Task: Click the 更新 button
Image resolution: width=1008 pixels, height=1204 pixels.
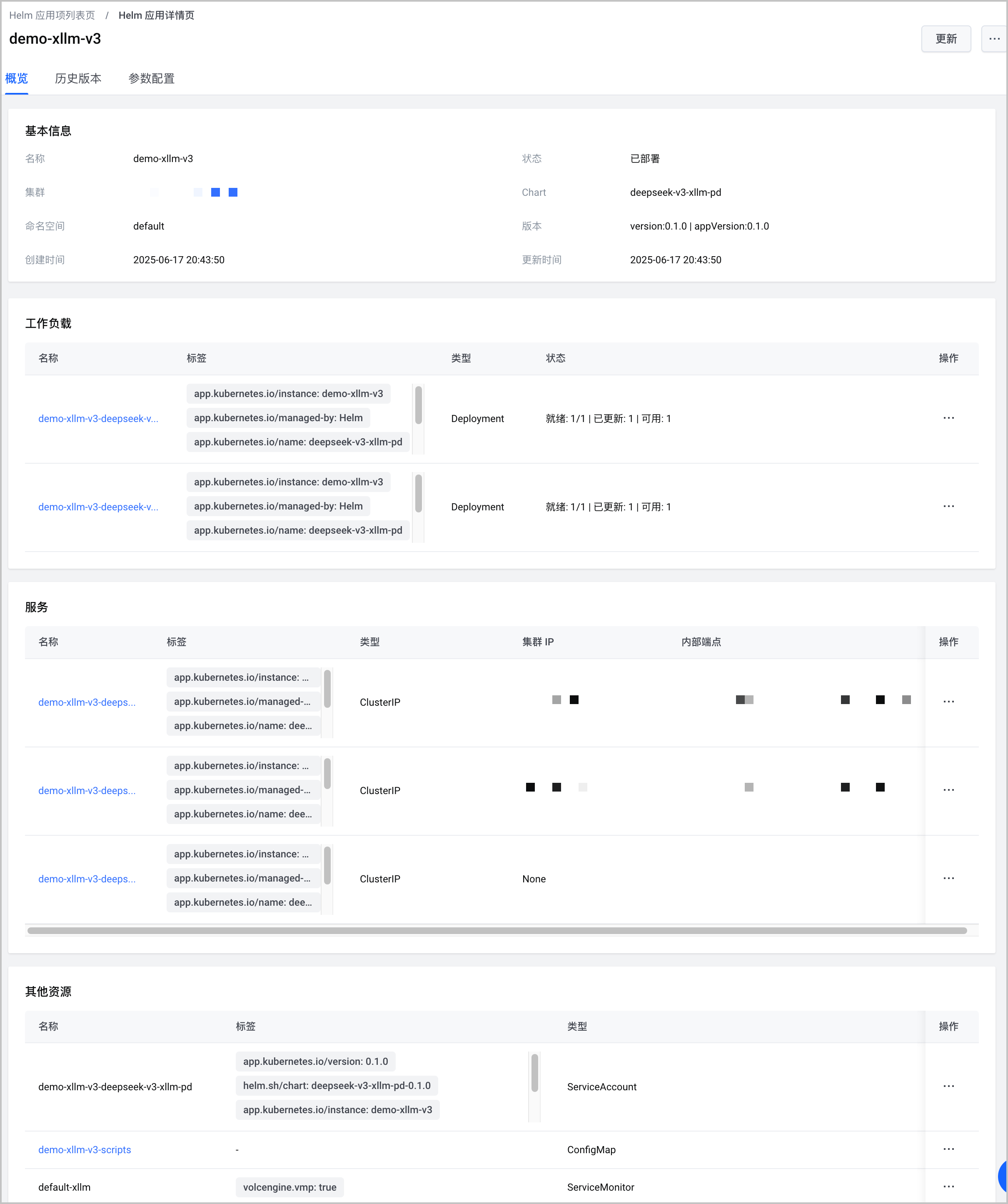Action: [946, 39]
